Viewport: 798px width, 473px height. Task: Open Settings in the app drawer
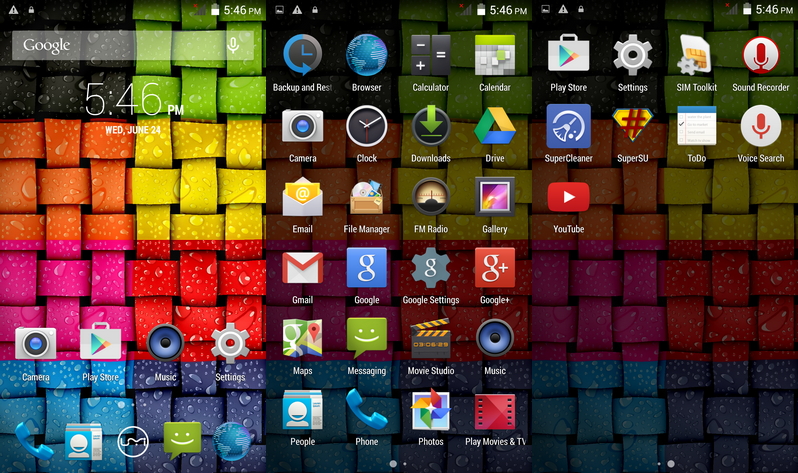(633, 55)
